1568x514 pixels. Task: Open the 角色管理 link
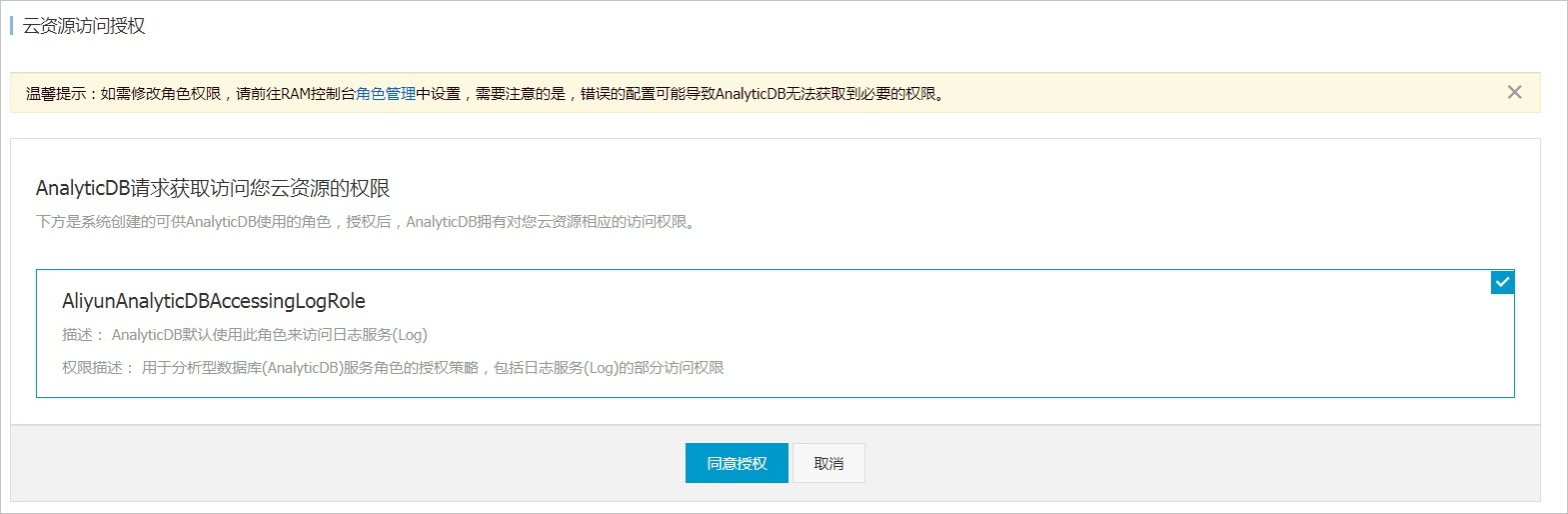tap(386, 93)
